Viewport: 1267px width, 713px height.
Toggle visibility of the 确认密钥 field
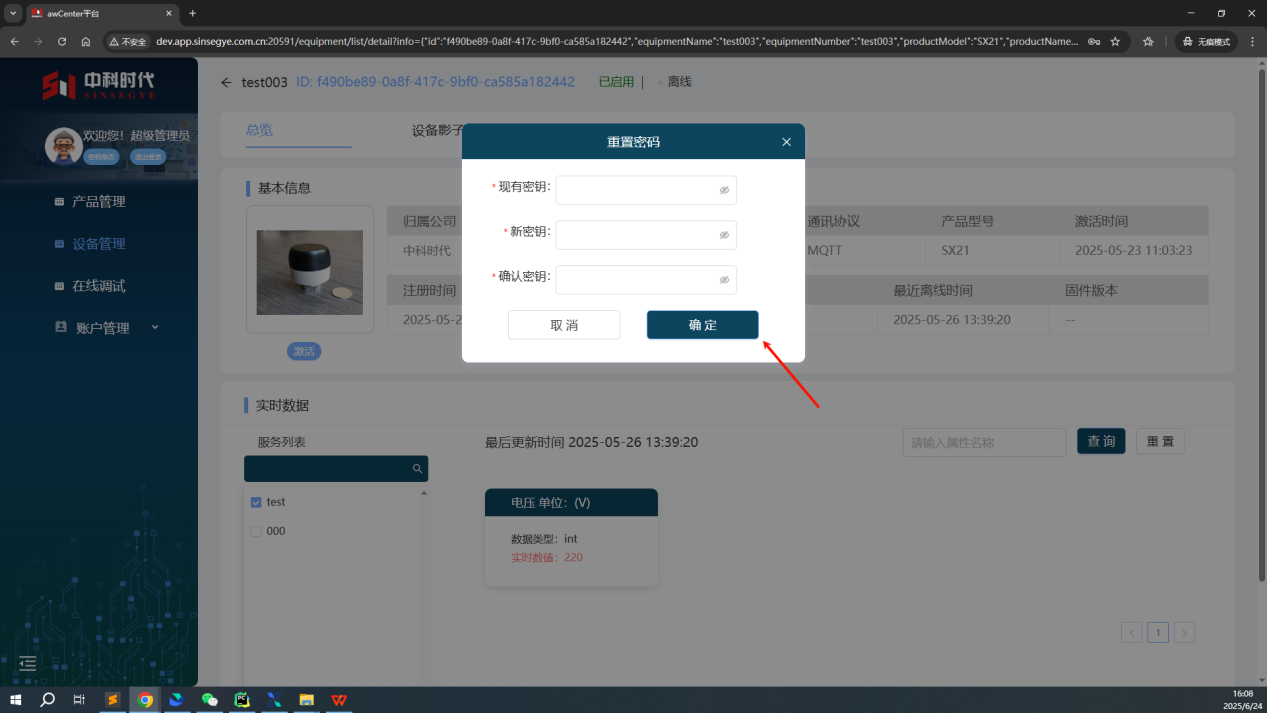pos(724,280)
